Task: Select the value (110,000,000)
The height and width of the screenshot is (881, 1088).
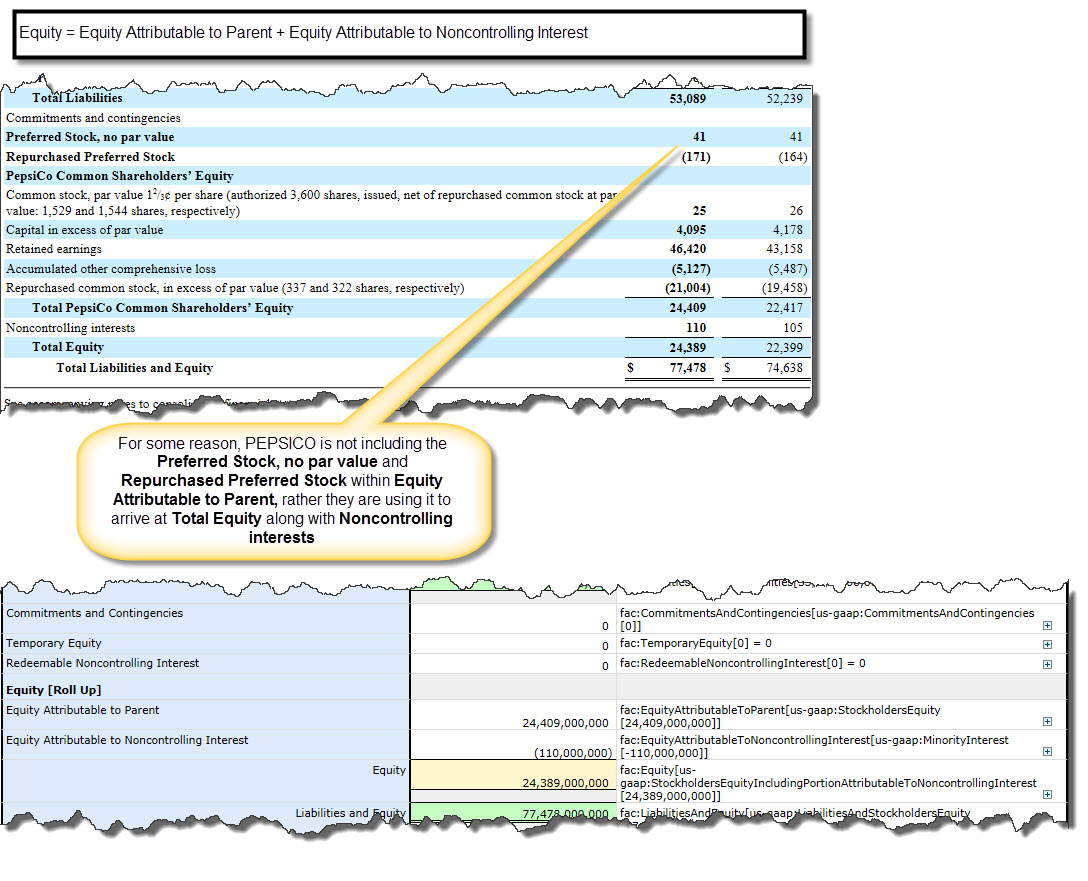Action: click(x=573, y=753)
